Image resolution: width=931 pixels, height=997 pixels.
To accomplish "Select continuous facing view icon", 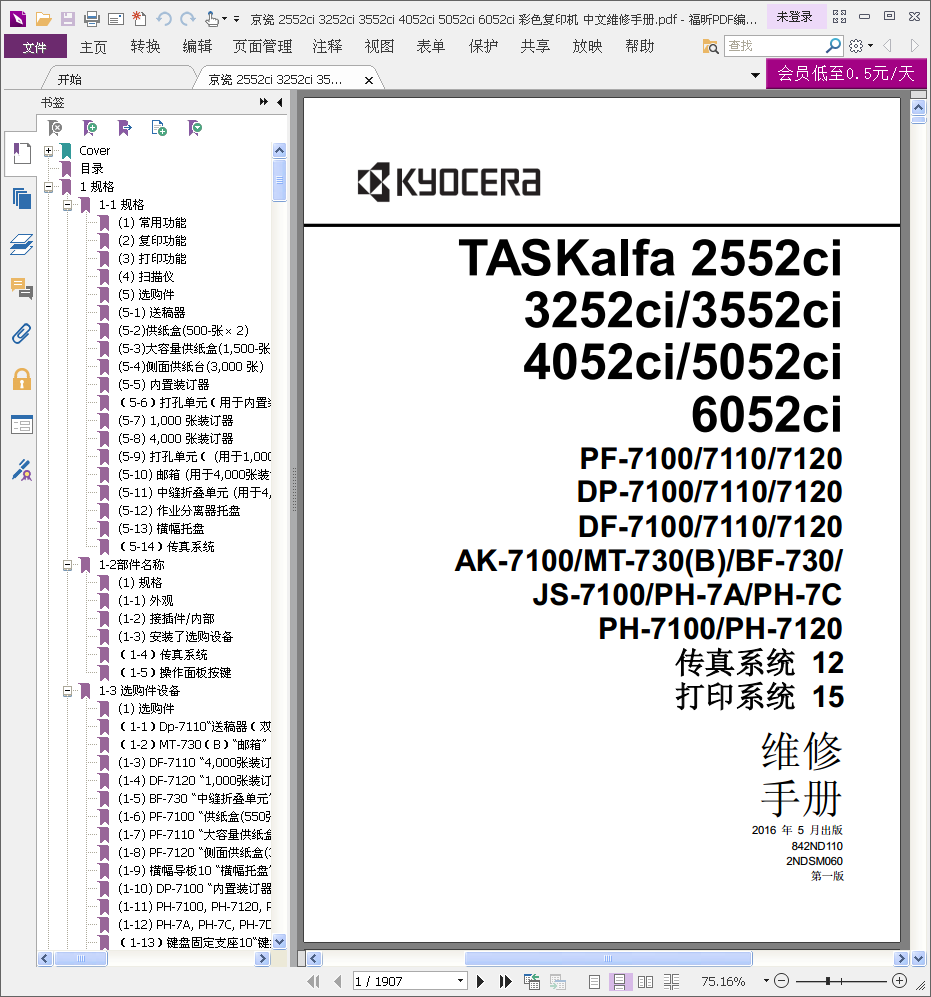I will coord(671,981).
